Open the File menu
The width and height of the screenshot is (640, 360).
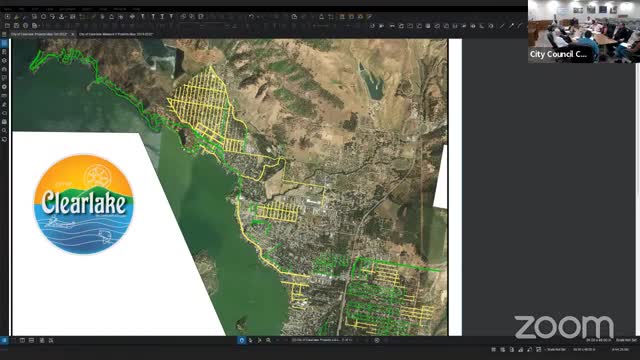[21, 9]
